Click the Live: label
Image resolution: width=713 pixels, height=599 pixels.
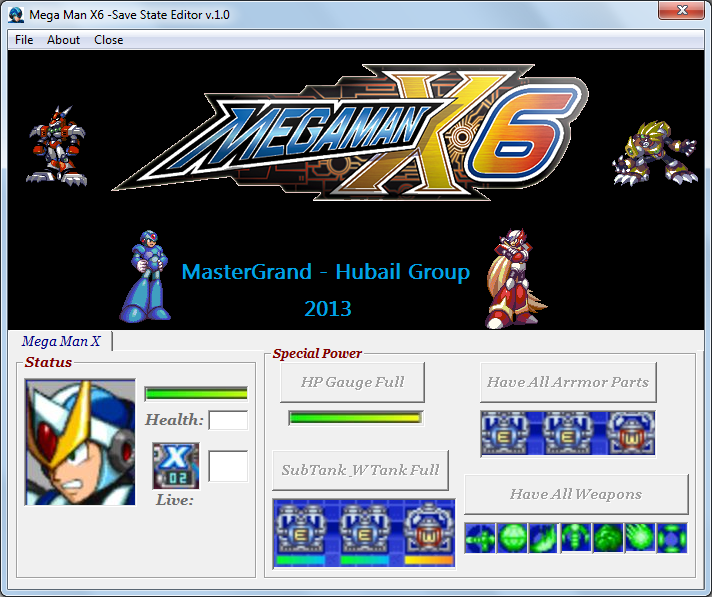tap(175, 500)
